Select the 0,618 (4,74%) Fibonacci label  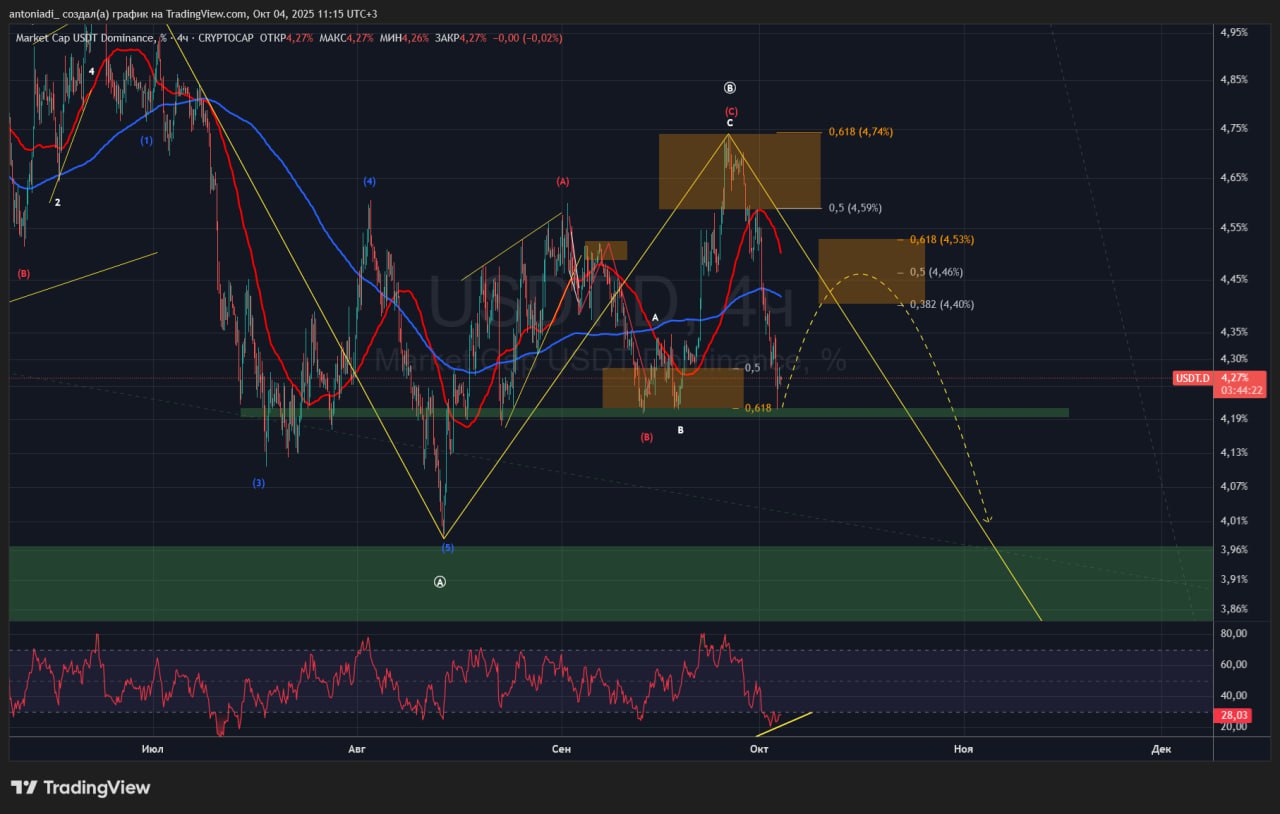tap(860, 132)
